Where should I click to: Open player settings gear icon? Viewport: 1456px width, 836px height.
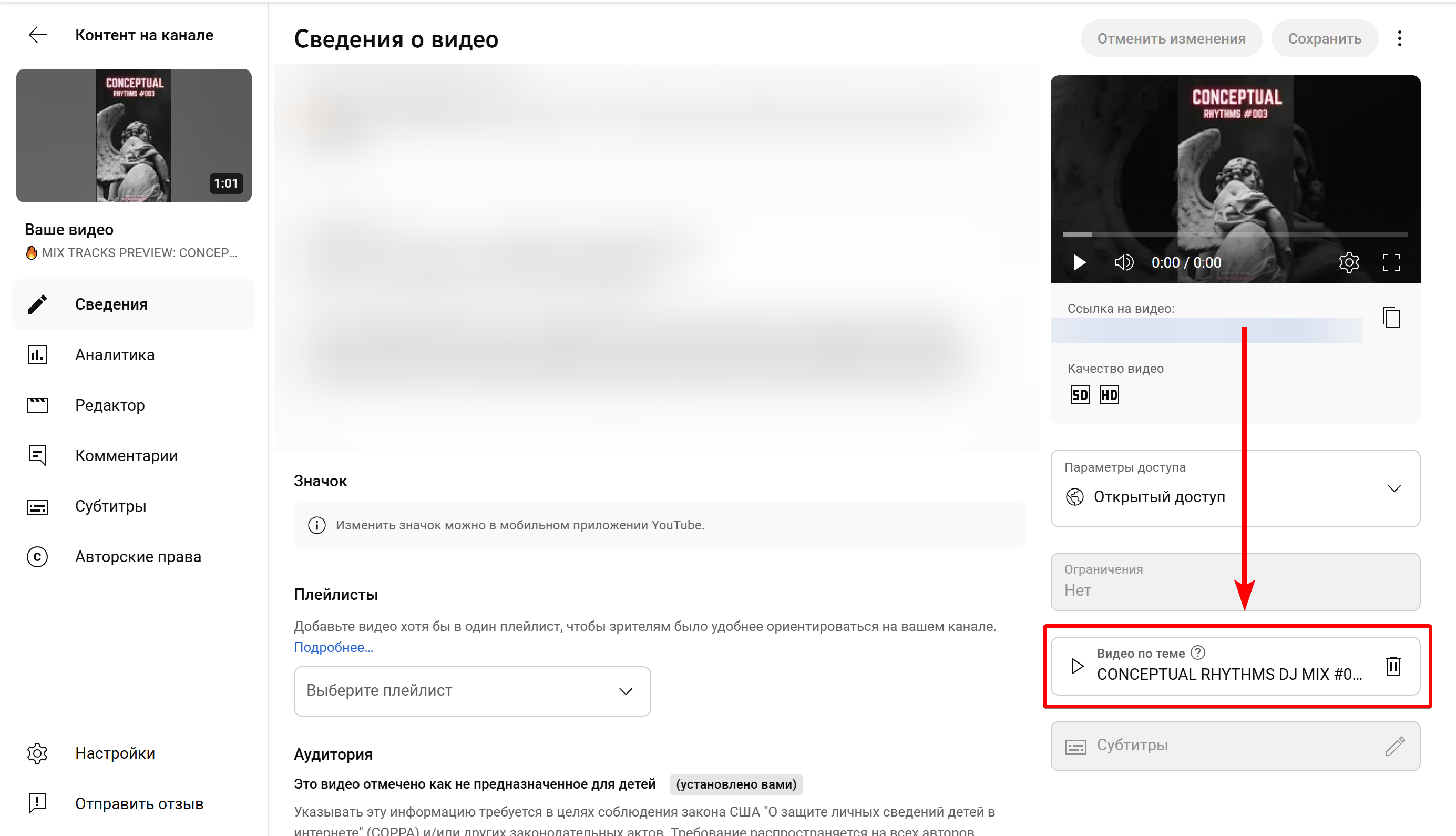[1349, 262]
